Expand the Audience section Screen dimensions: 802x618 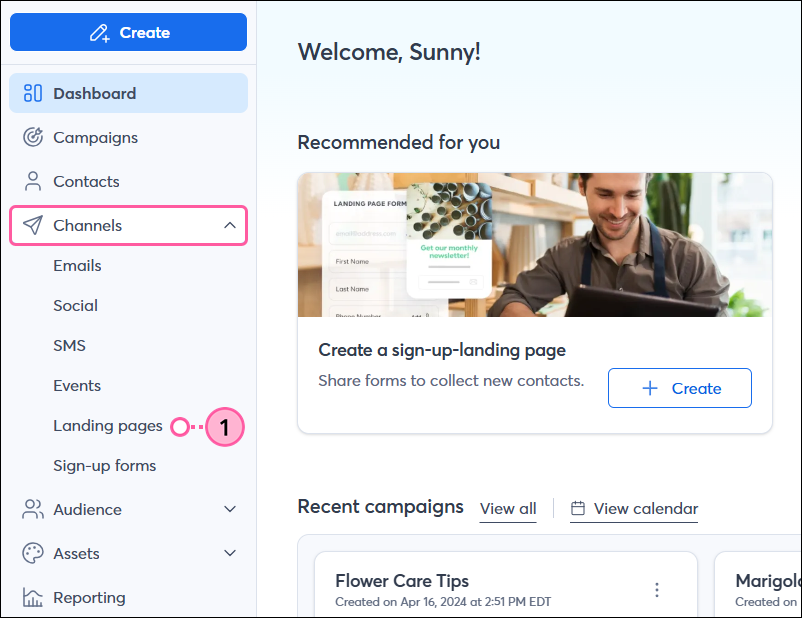point(229,509)
